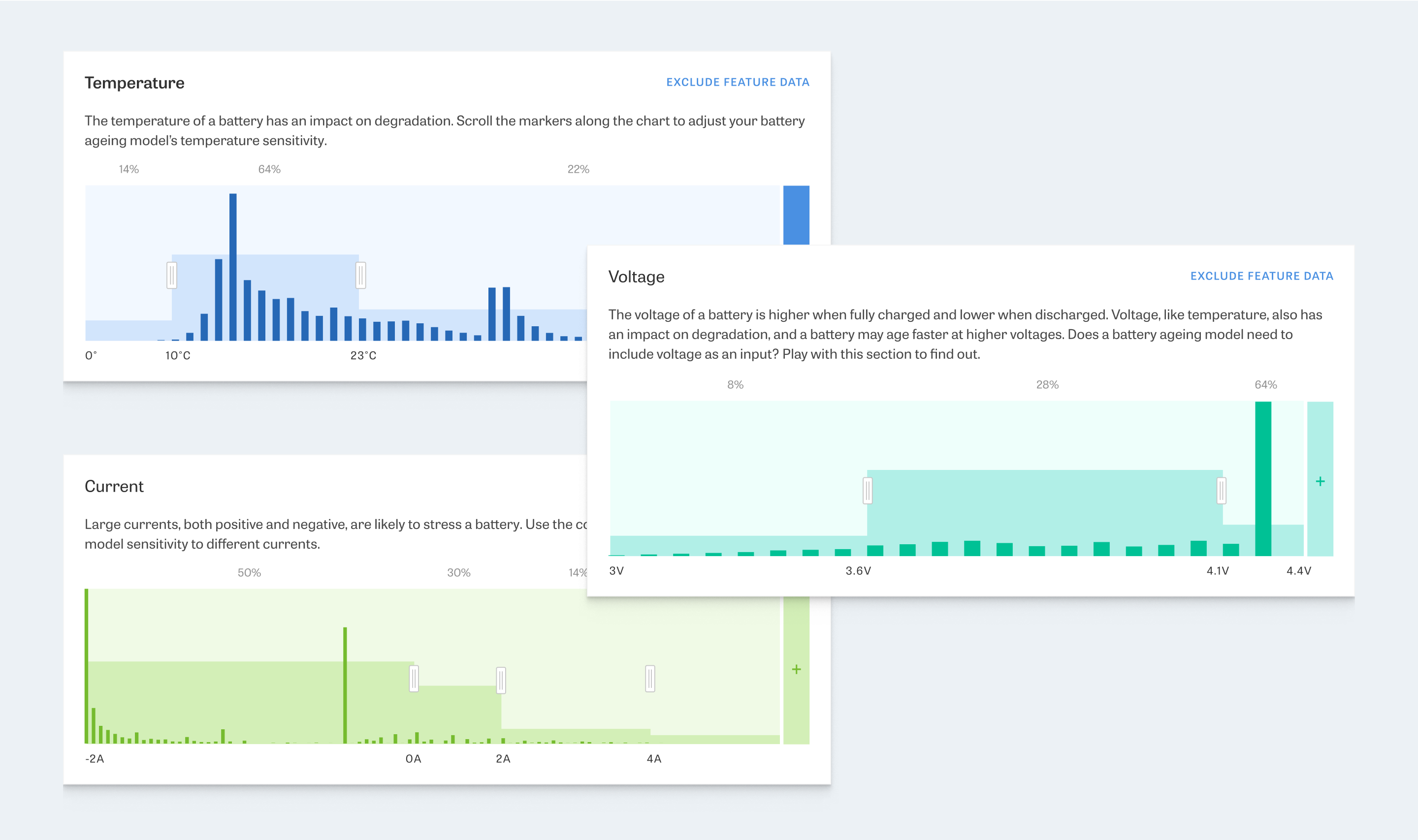
Task: Click Exclude Feature Data in Voltage card
Action: [1261, 276]
